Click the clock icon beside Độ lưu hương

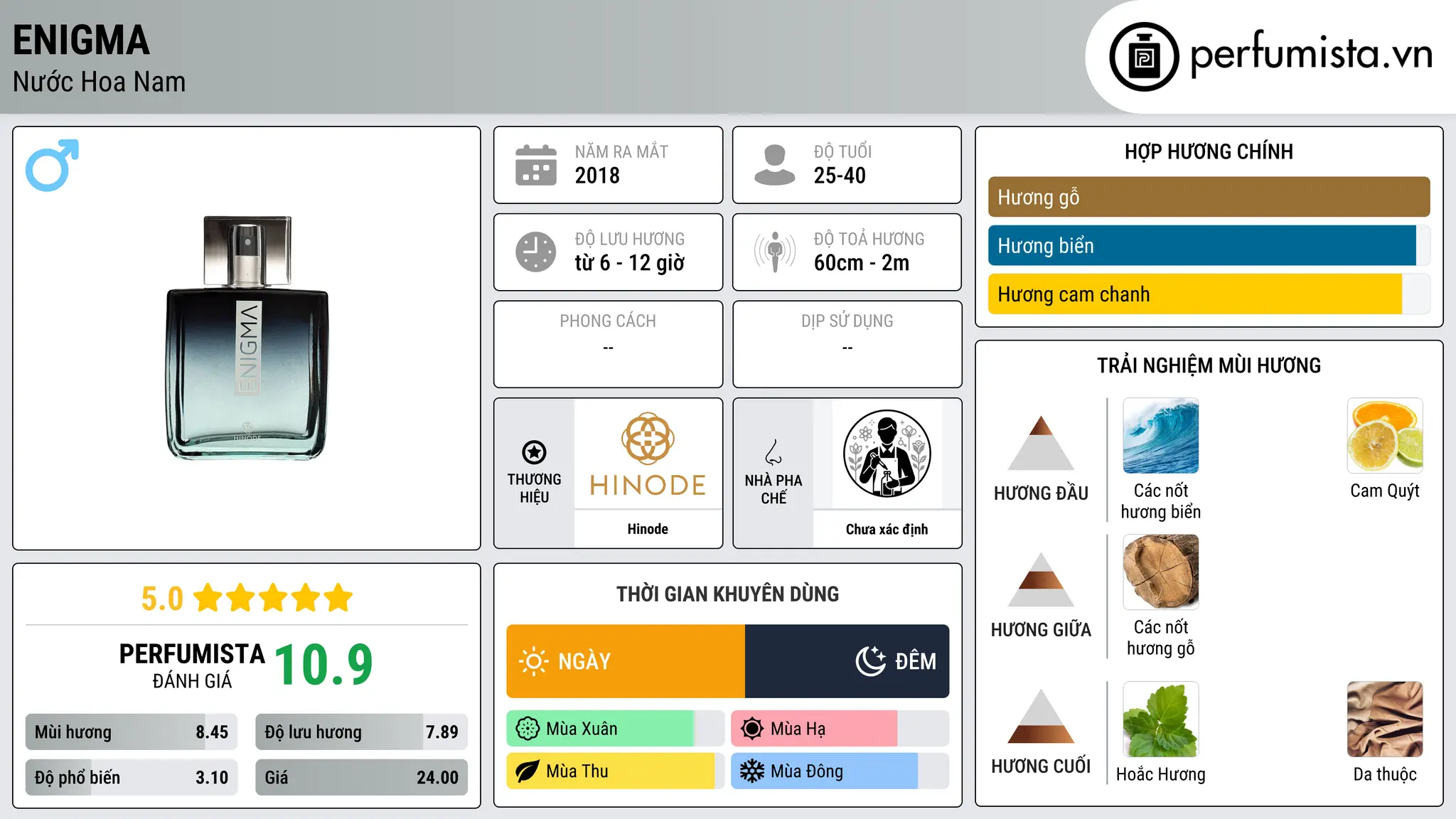[x=536, y=252]
